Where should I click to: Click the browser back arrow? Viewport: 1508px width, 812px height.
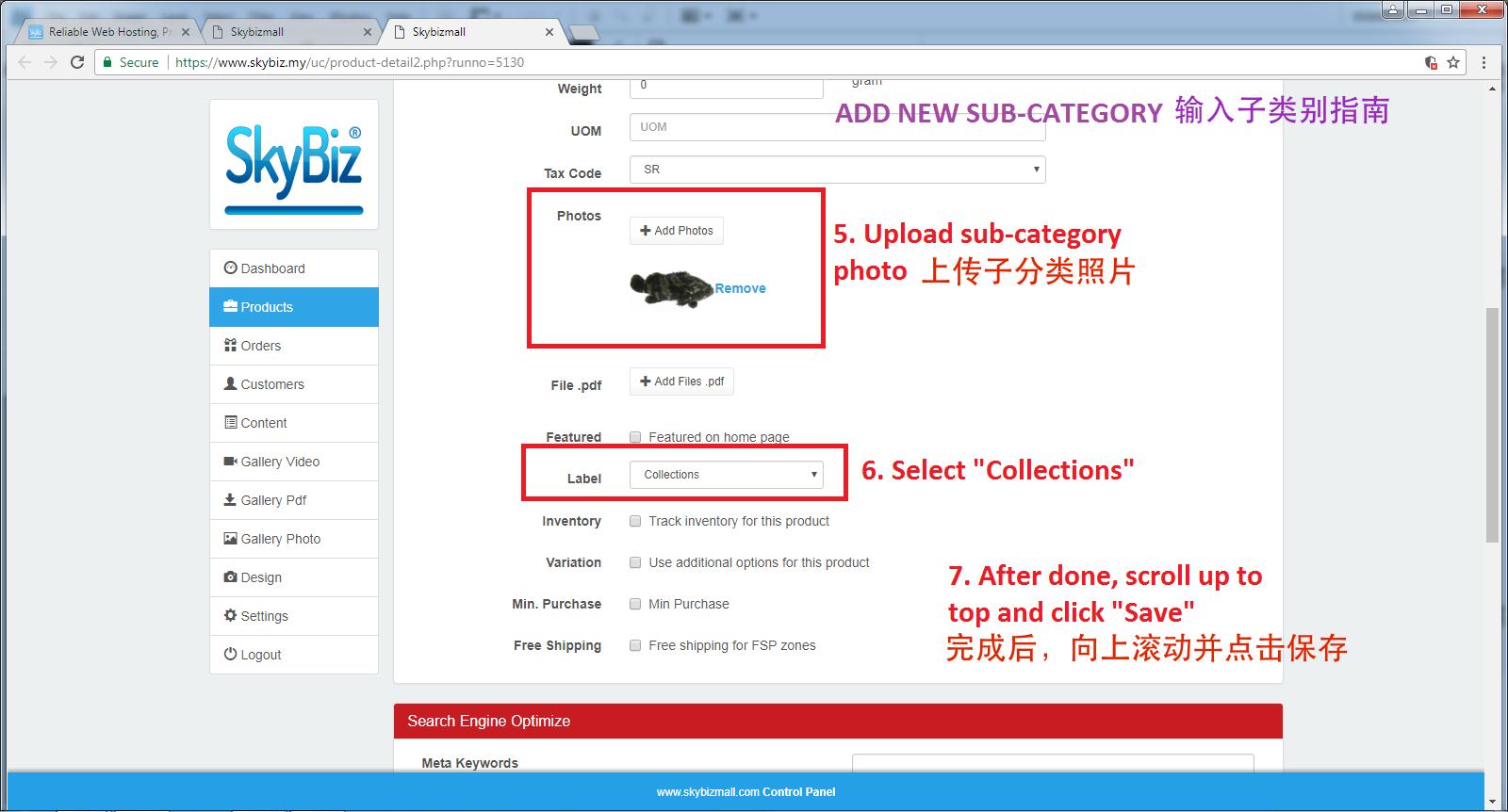pos(25,62)
